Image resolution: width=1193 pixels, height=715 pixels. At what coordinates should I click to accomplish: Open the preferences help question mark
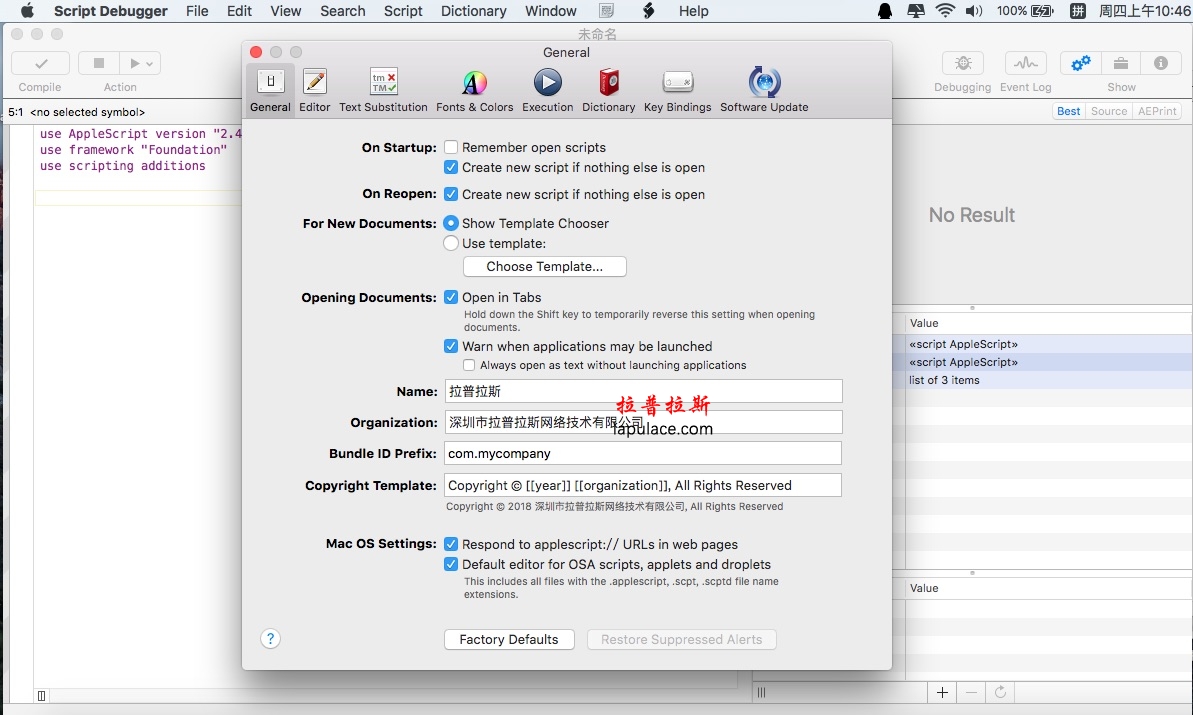[x=270, y=638]
